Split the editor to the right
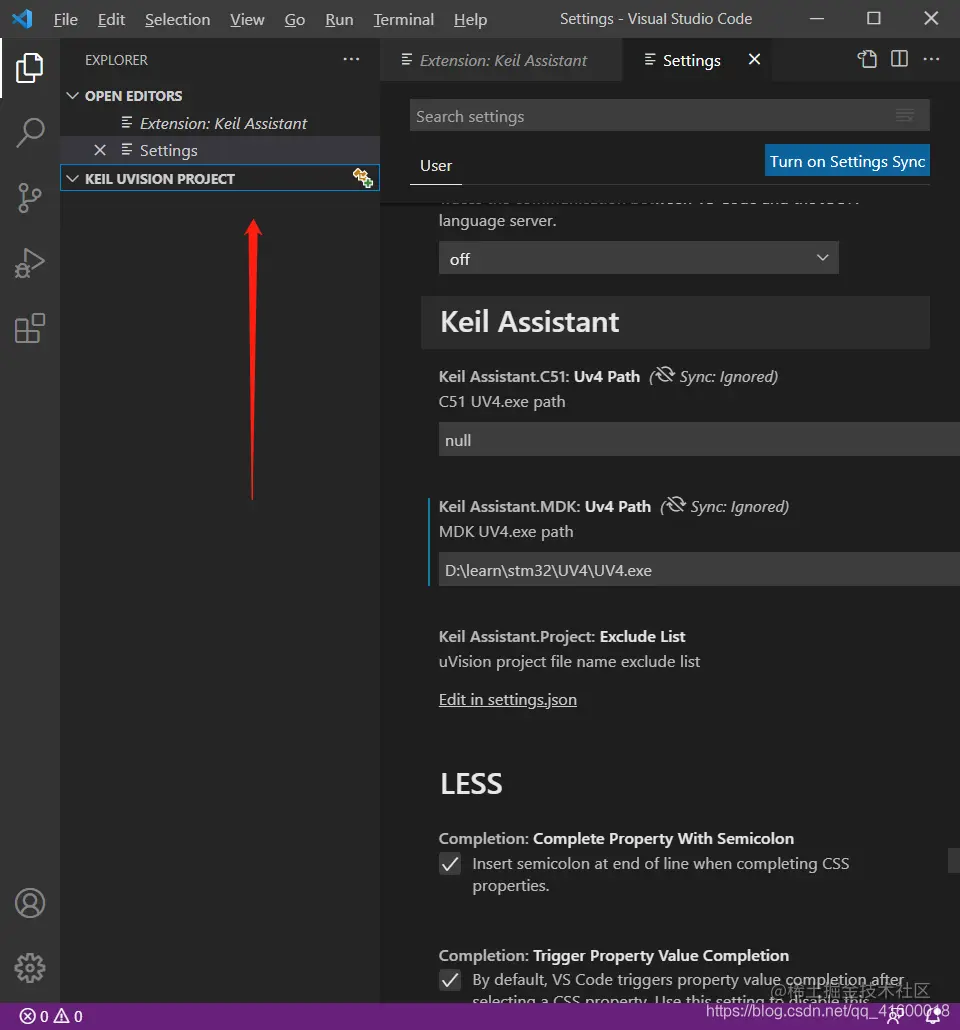Viewport: 960px width, 1030px height. tap(899, 59)
